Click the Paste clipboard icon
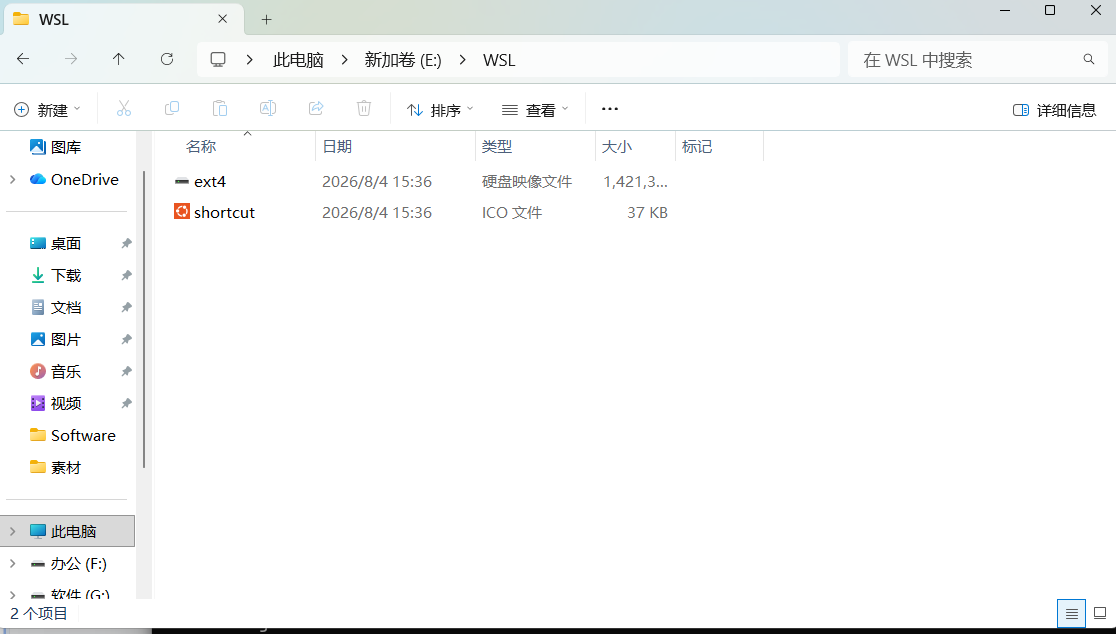The height and width of the screenshot is (634, 1116). [x=220, y=109]
